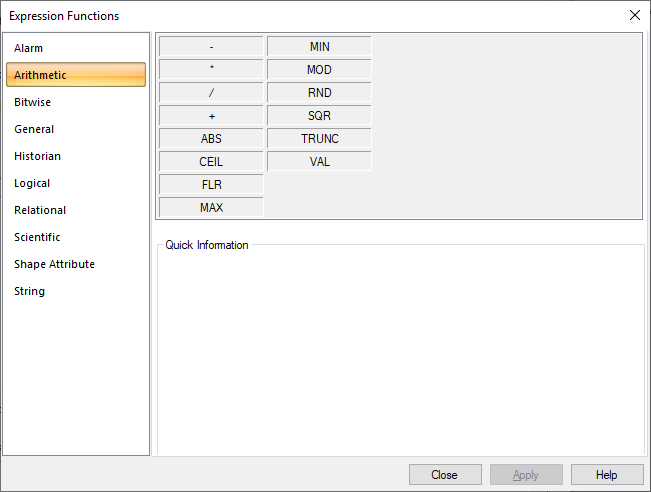Open the Shape Attribute category
Image resolution: width=651 pixels, height=492 pixels.
pos(76,264)
